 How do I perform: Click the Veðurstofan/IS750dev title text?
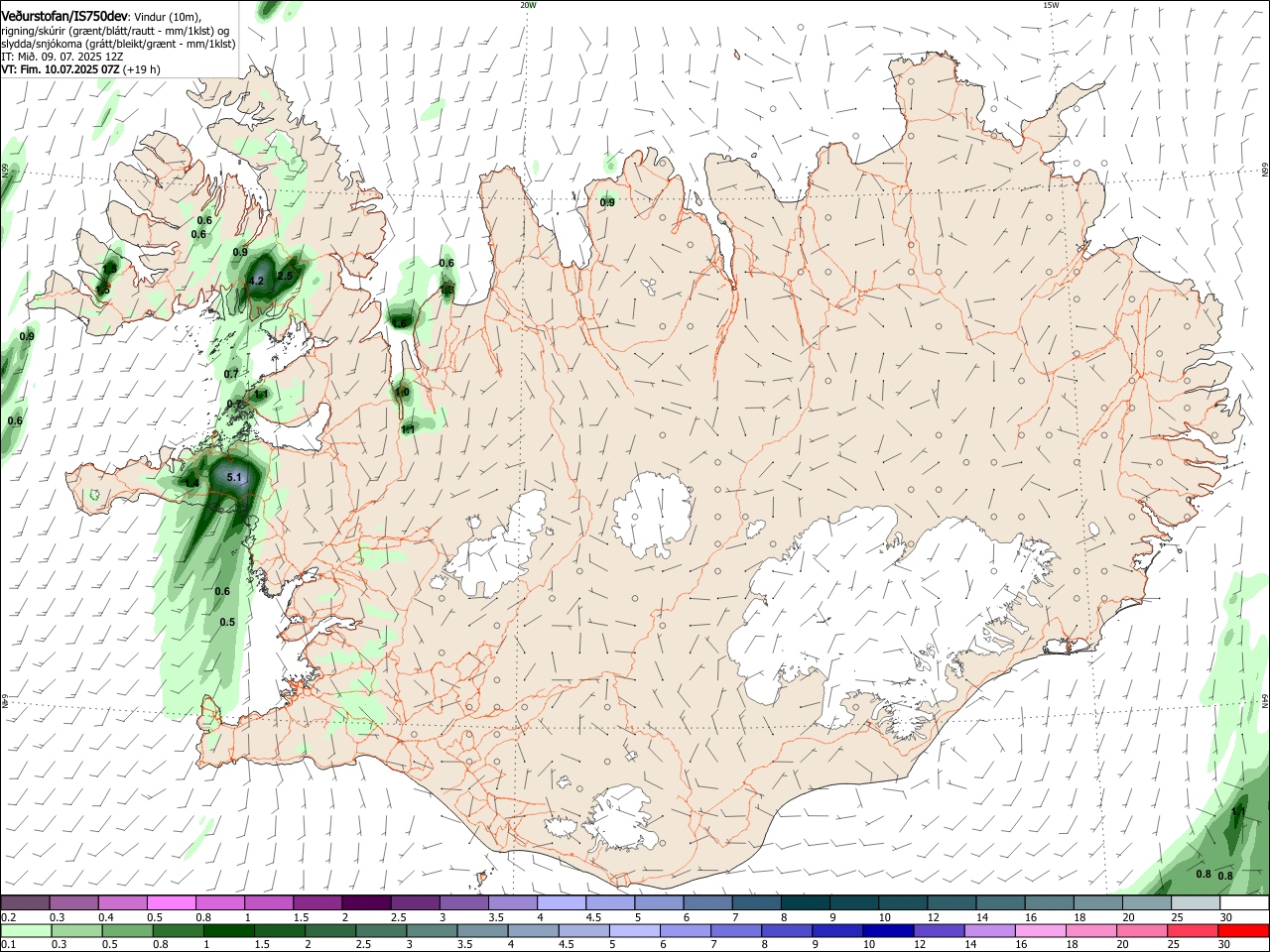(64, 17)
